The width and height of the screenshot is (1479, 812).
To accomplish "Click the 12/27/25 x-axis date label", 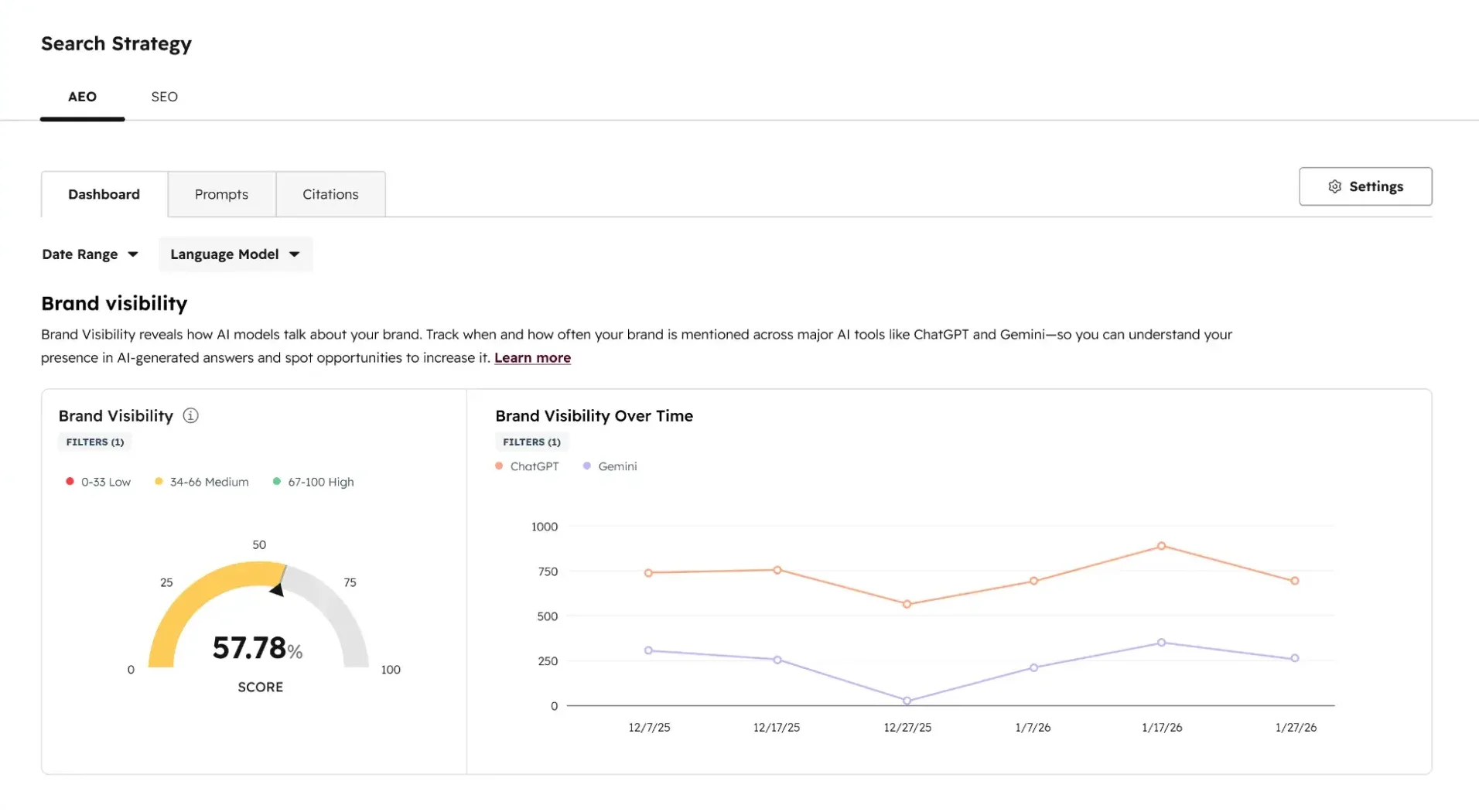I will click(907, 728).
